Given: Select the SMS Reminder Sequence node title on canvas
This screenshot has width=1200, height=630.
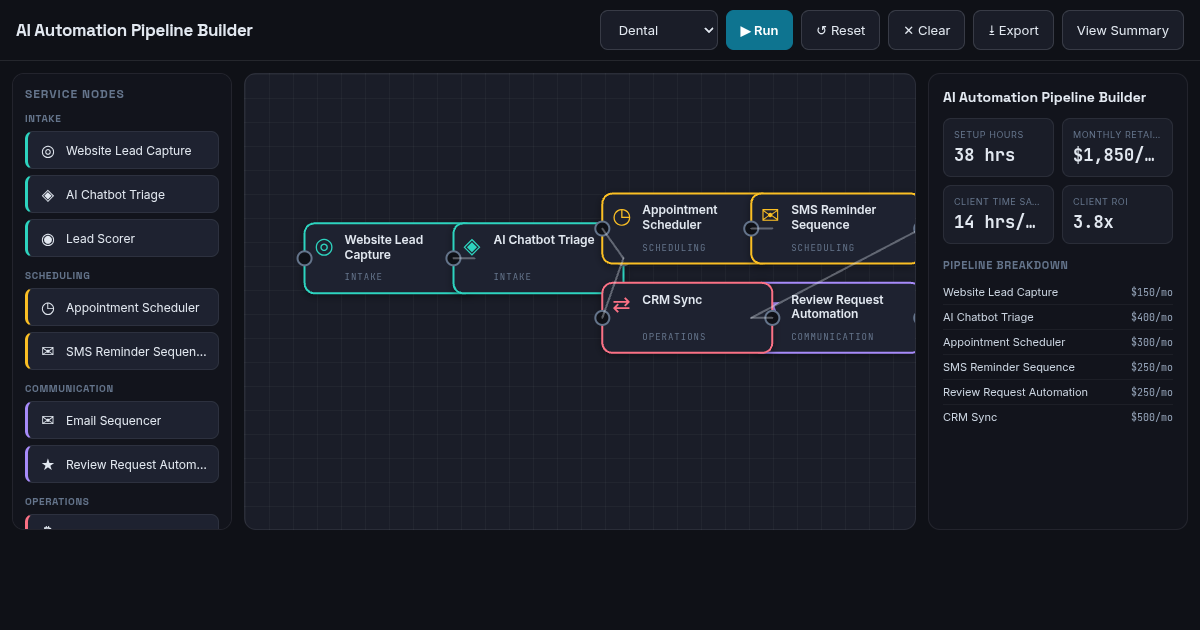Looking at the screenshot, I should 834,217.
